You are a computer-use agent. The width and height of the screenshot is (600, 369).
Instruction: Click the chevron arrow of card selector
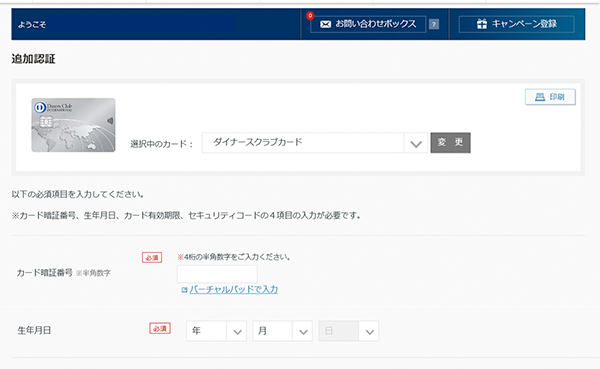coord(416,144)
